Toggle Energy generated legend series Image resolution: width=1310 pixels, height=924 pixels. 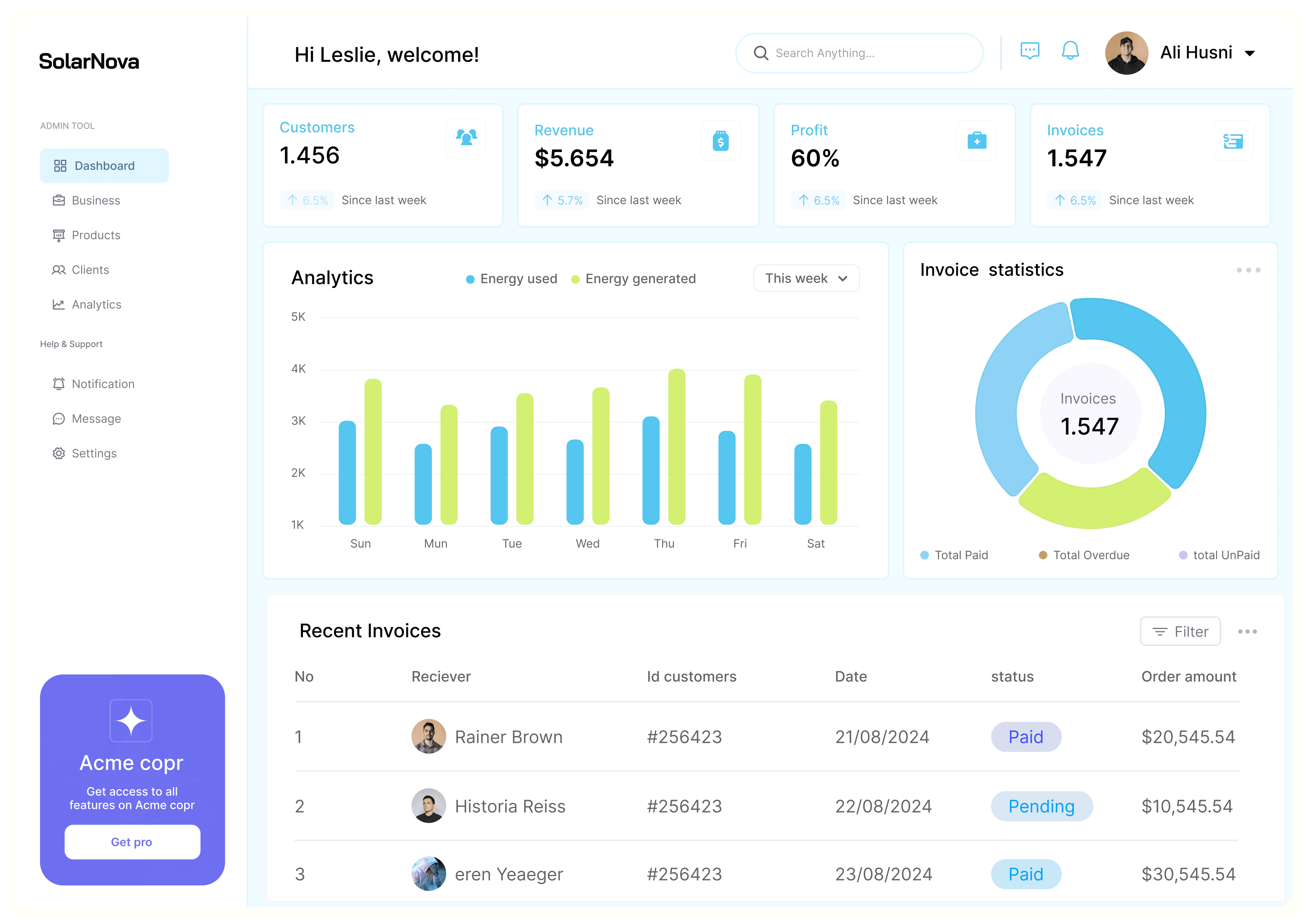(633, 279)
